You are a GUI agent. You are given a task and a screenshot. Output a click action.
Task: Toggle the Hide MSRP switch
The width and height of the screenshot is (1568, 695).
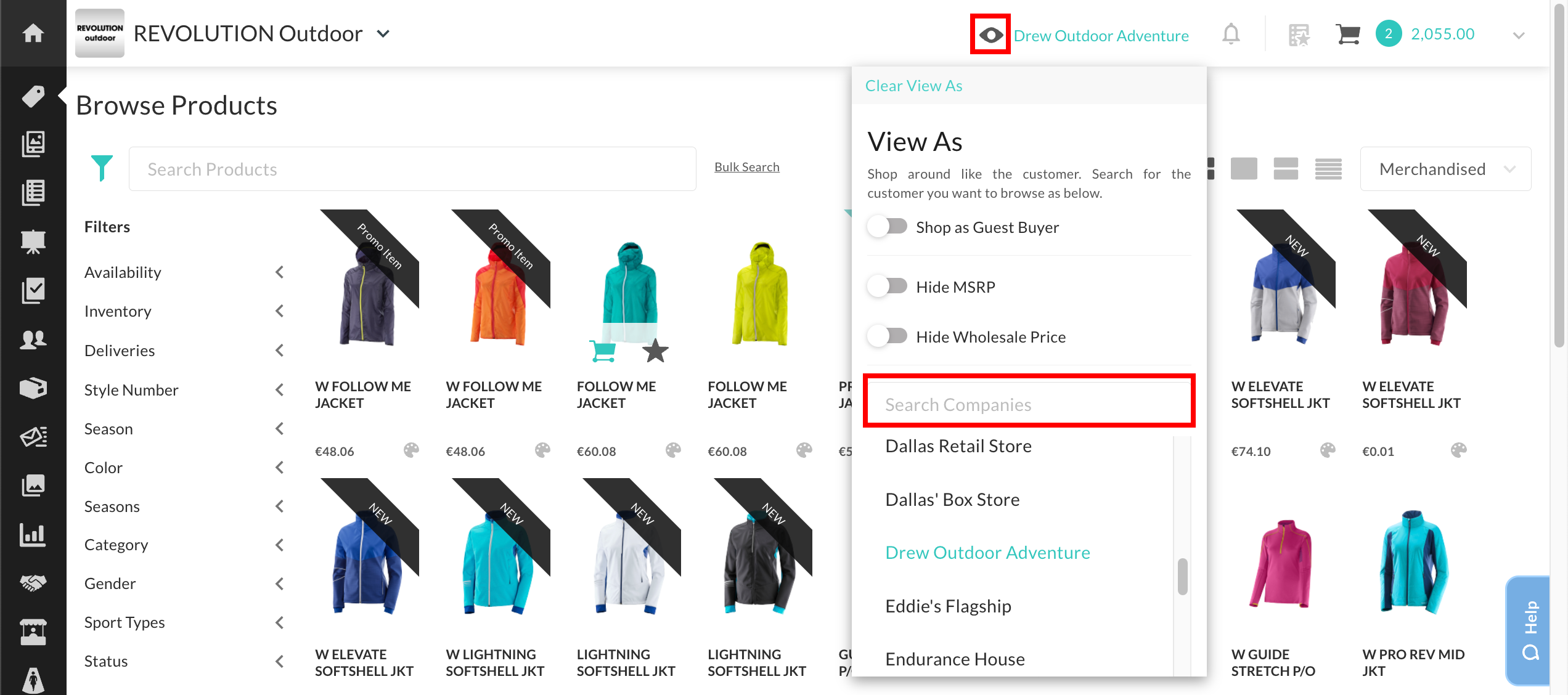888,287
